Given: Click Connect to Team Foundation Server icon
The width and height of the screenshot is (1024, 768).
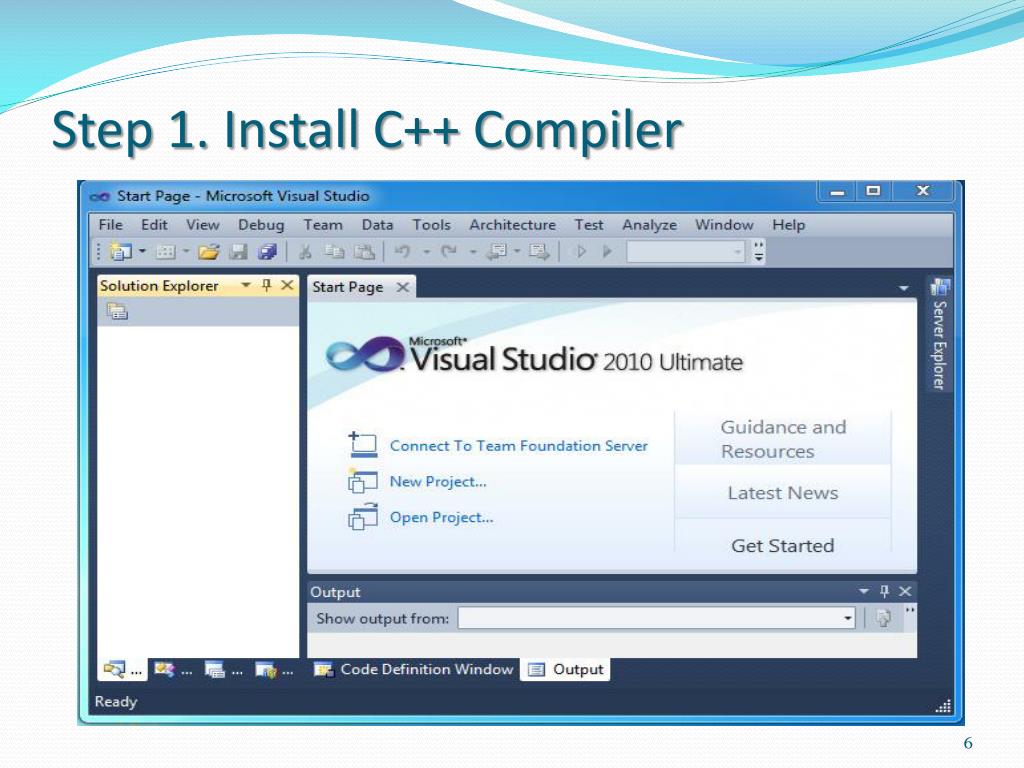Looking at the screenshot, I should 362,444.
